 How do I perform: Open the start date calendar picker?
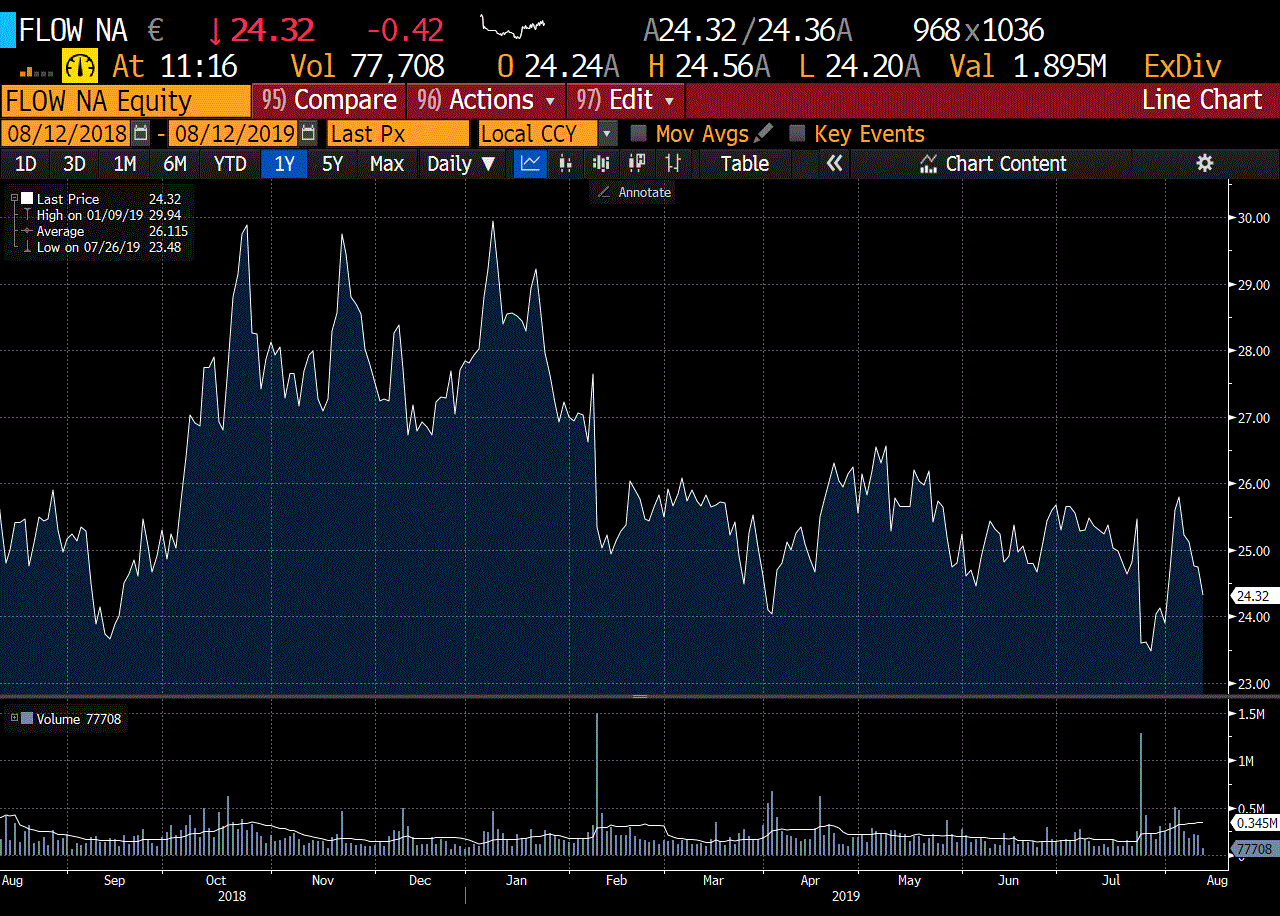[x=141, y=133]
